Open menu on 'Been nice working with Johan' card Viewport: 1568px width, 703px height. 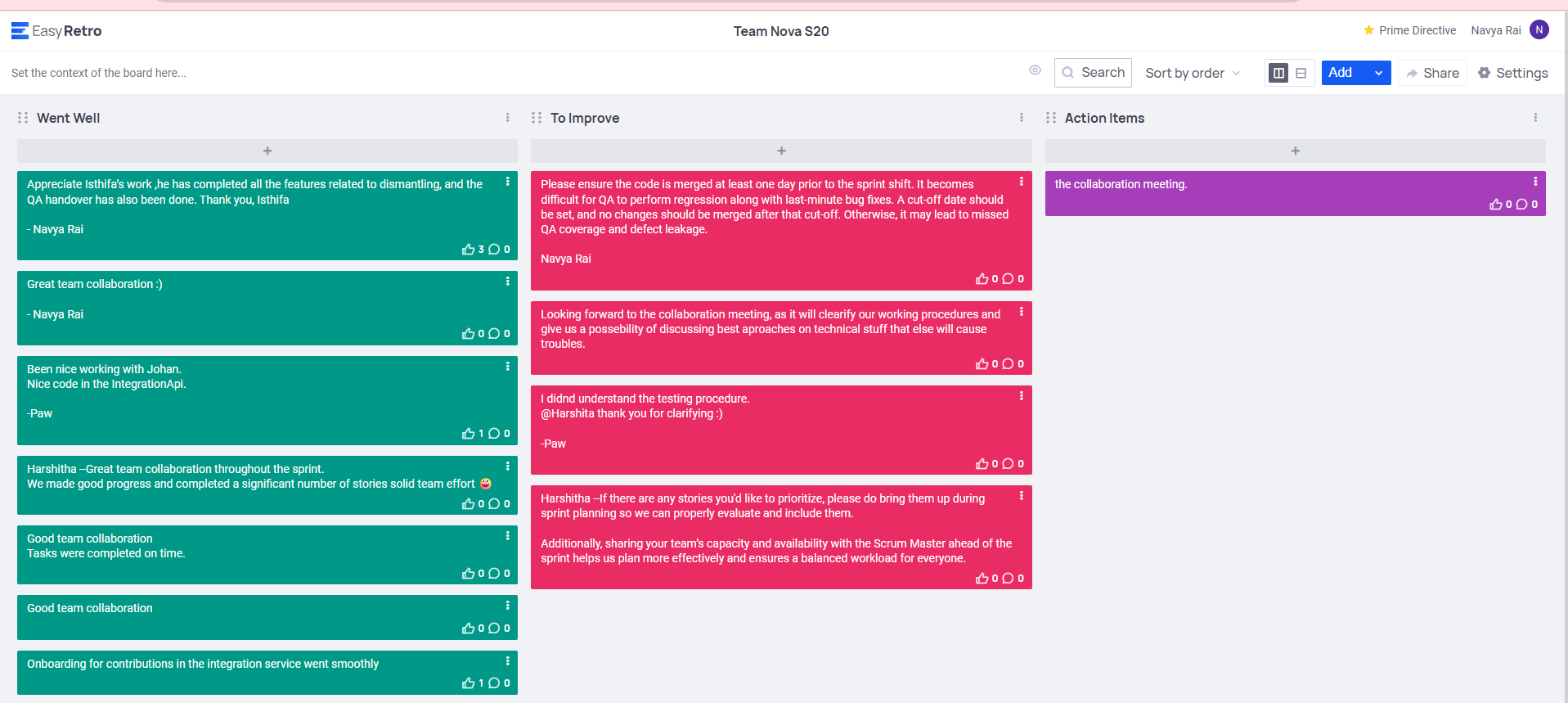(507, 367)
